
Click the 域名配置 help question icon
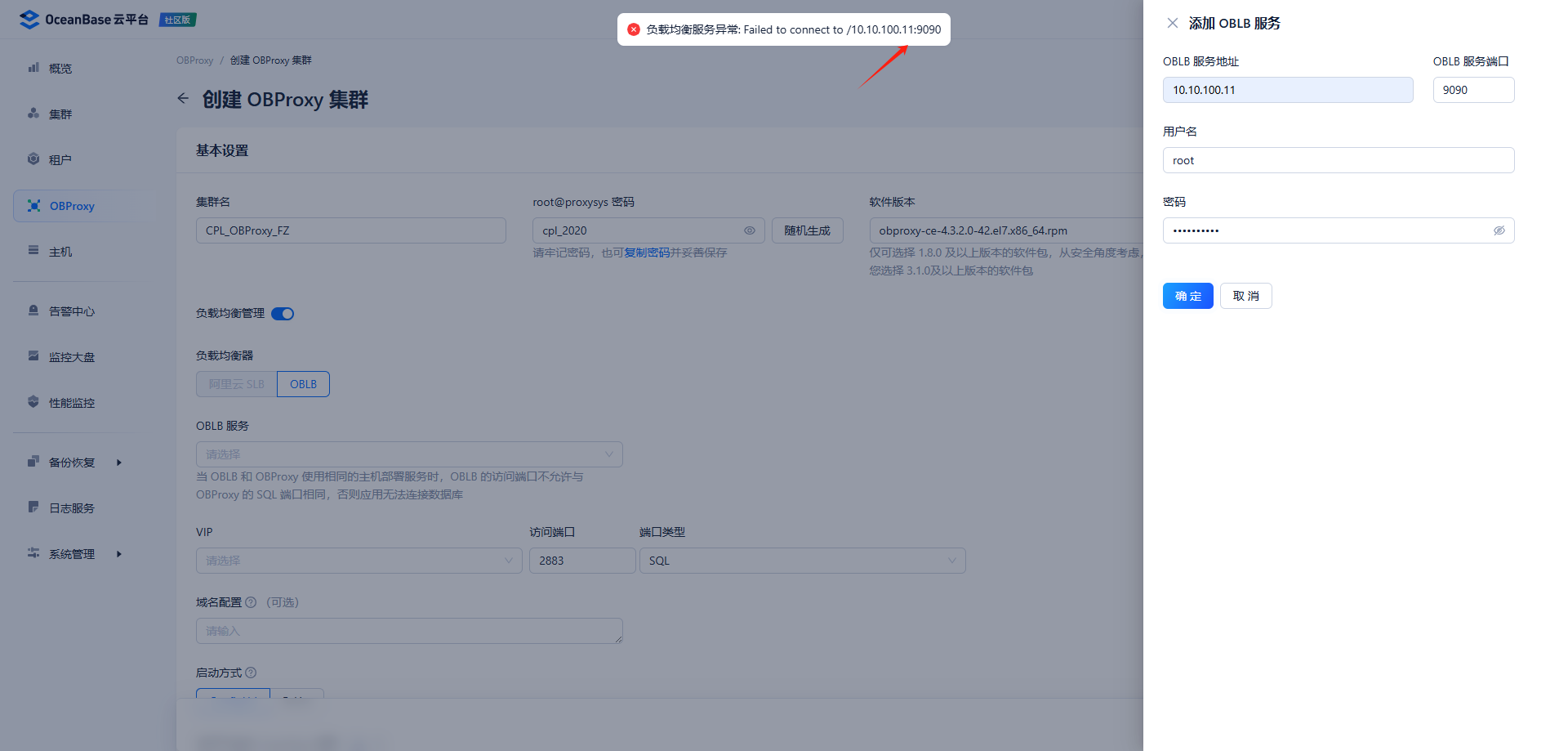tap(251, 602)
